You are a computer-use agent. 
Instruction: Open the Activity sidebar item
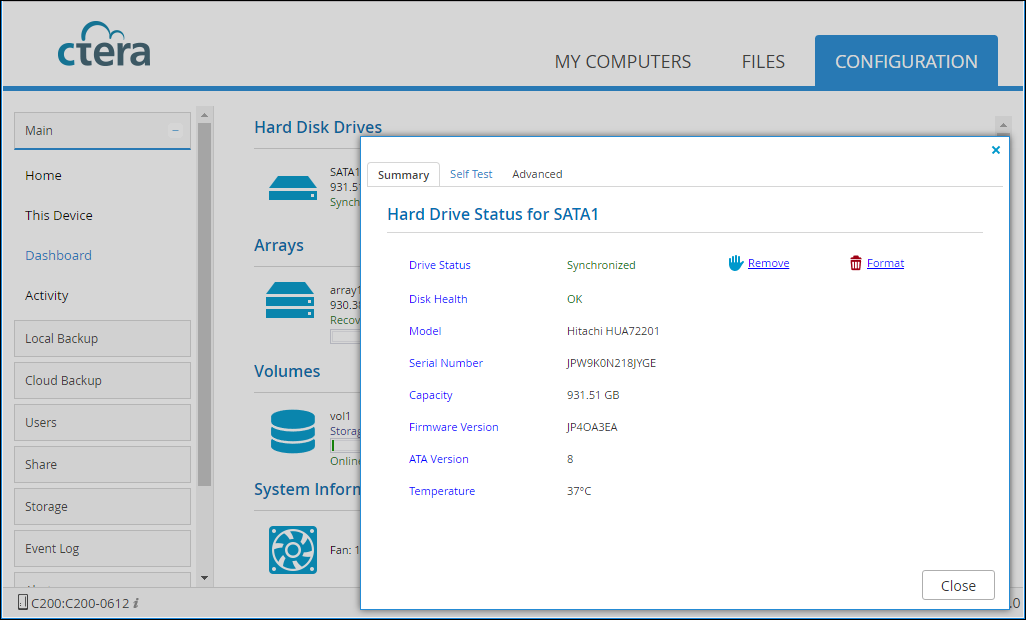(x=46, y=296)
